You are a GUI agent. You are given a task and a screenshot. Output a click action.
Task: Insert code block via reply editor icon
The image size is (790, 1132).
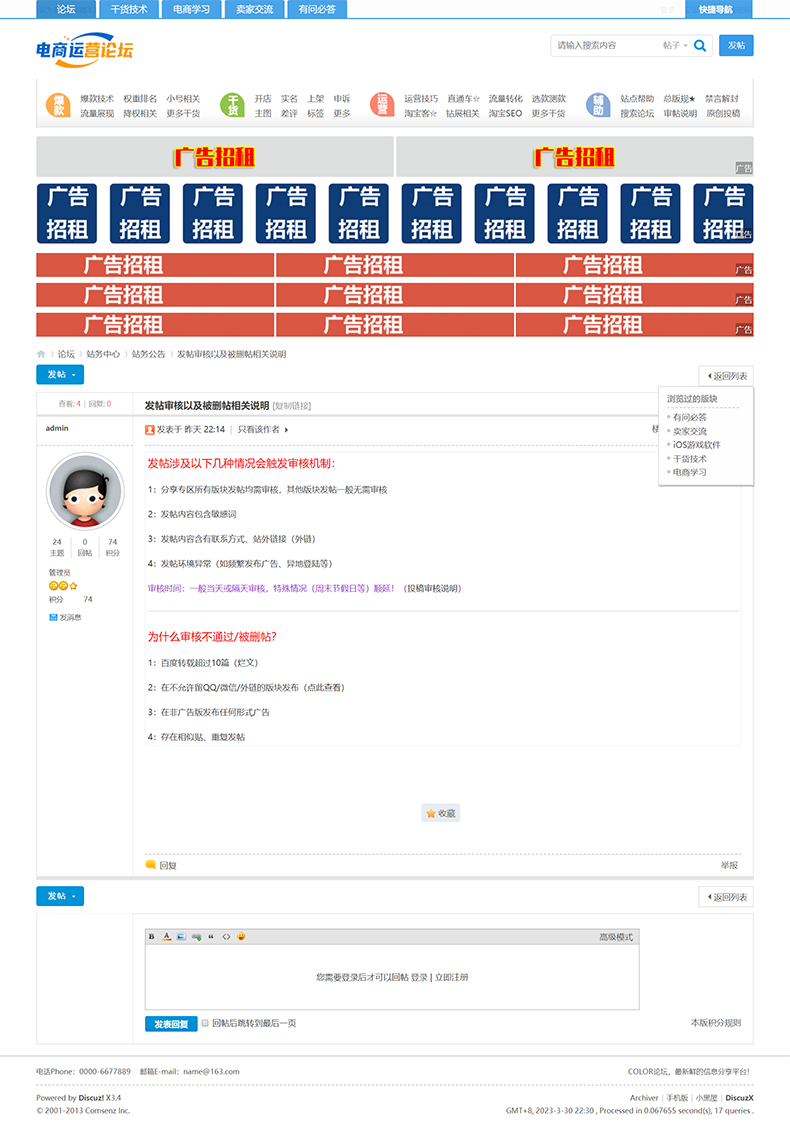coord(226,936)
